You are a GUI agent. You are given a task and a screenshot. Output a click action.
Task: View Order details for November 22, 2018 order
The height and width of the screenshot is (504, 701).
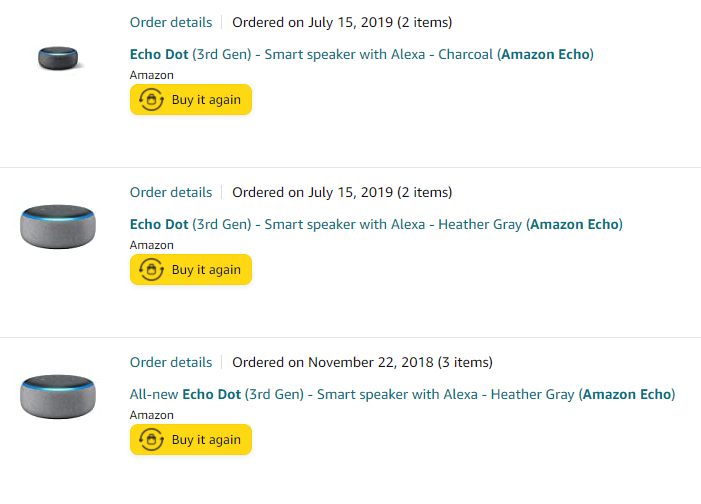(x=171, y=362)
